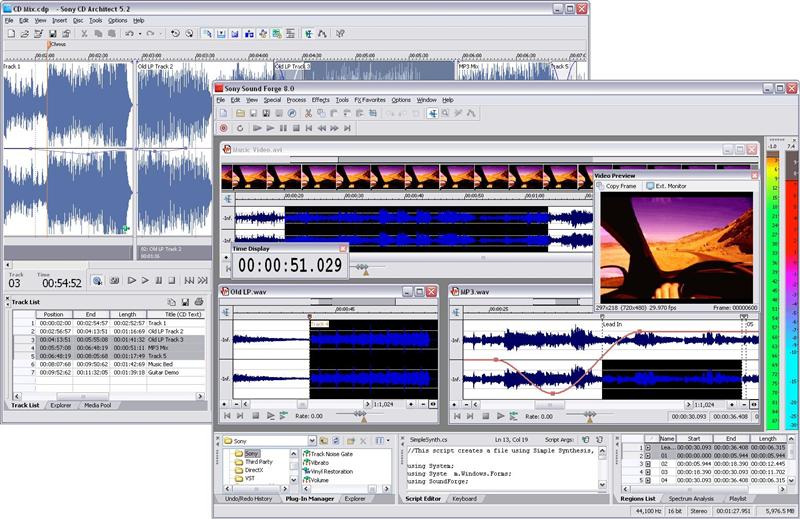The image size is (800, 519).
Task: Close the Time Display panel
Action: (x=343, y=249)
